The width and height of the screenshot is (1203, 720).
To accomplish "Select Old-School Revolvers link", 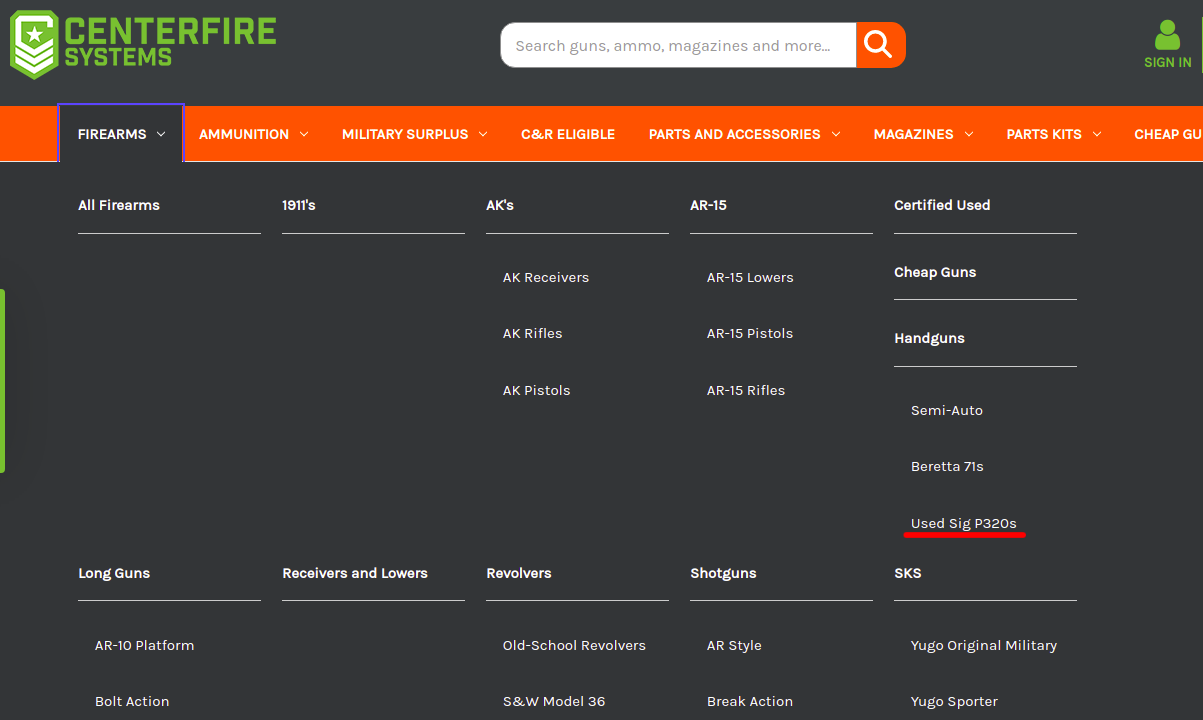I will 574,645.
